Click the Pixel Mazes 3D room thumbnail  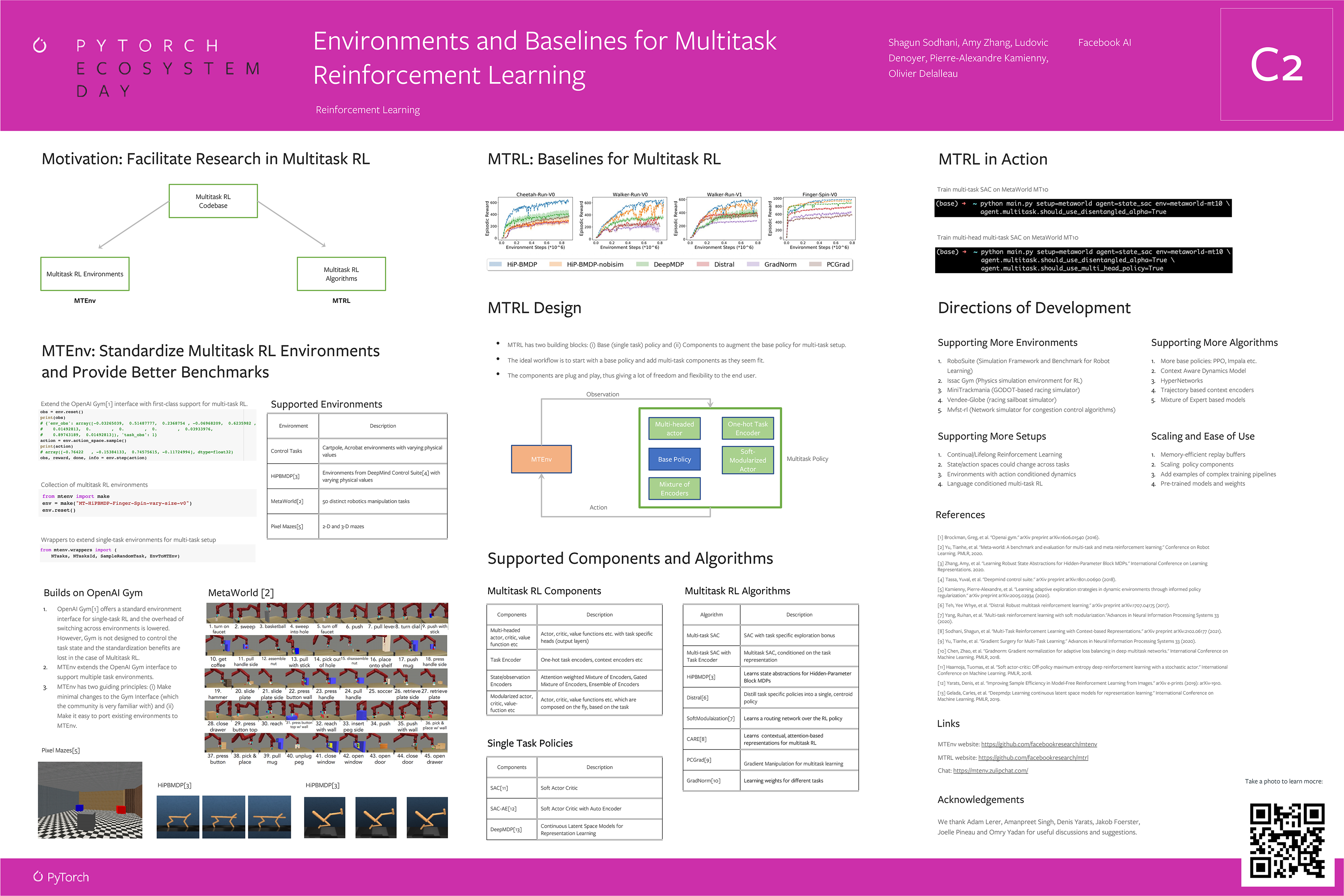pos(90,799)
